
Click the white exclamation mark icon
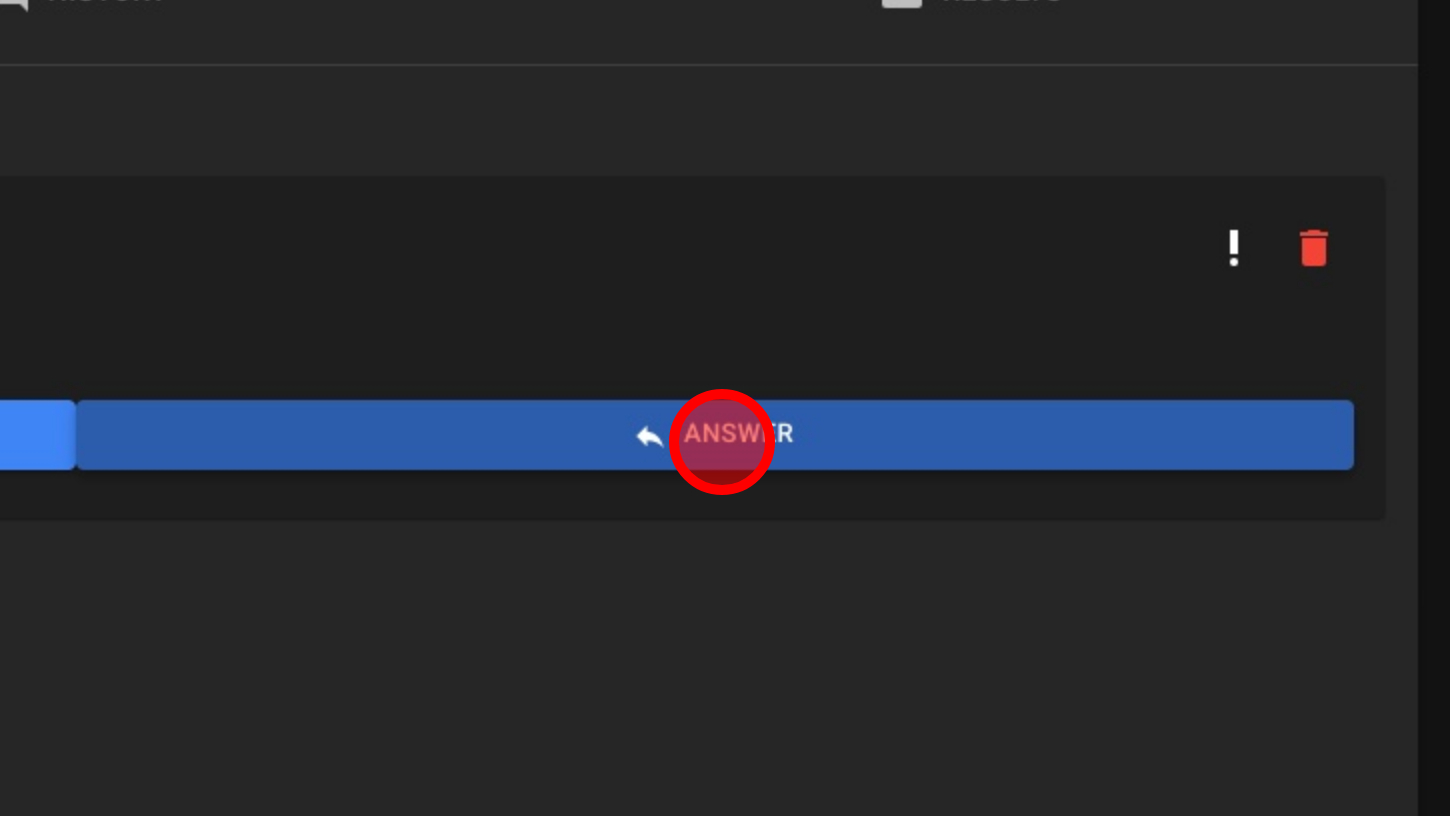point(1234,248)
